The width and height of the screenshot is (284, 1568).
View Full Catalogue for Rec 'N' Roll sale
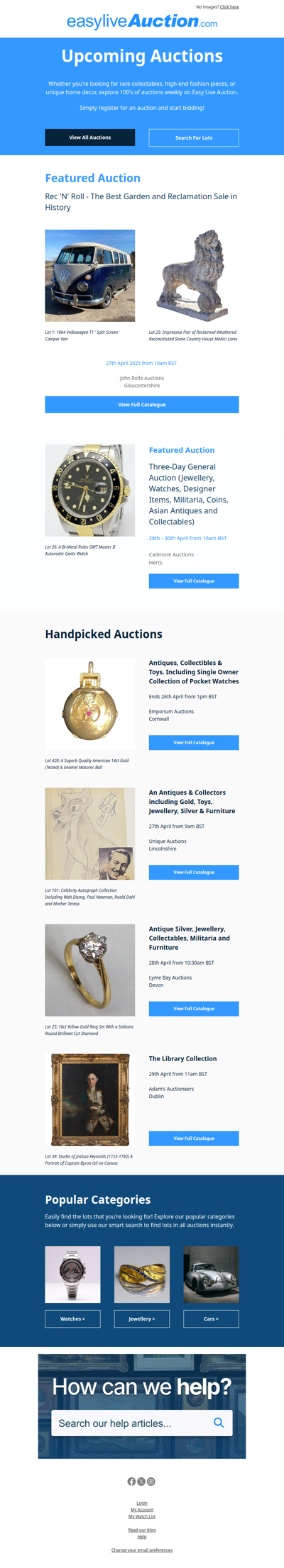142,405
